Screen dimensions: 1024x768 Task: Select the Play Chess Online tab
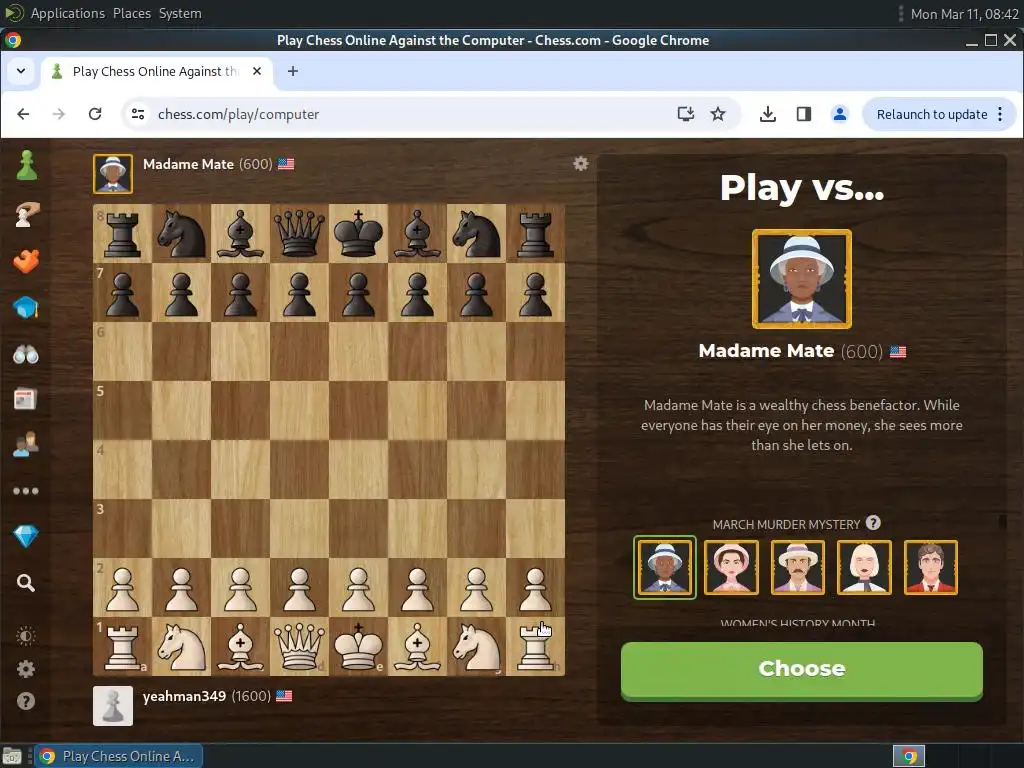point(157,71)
